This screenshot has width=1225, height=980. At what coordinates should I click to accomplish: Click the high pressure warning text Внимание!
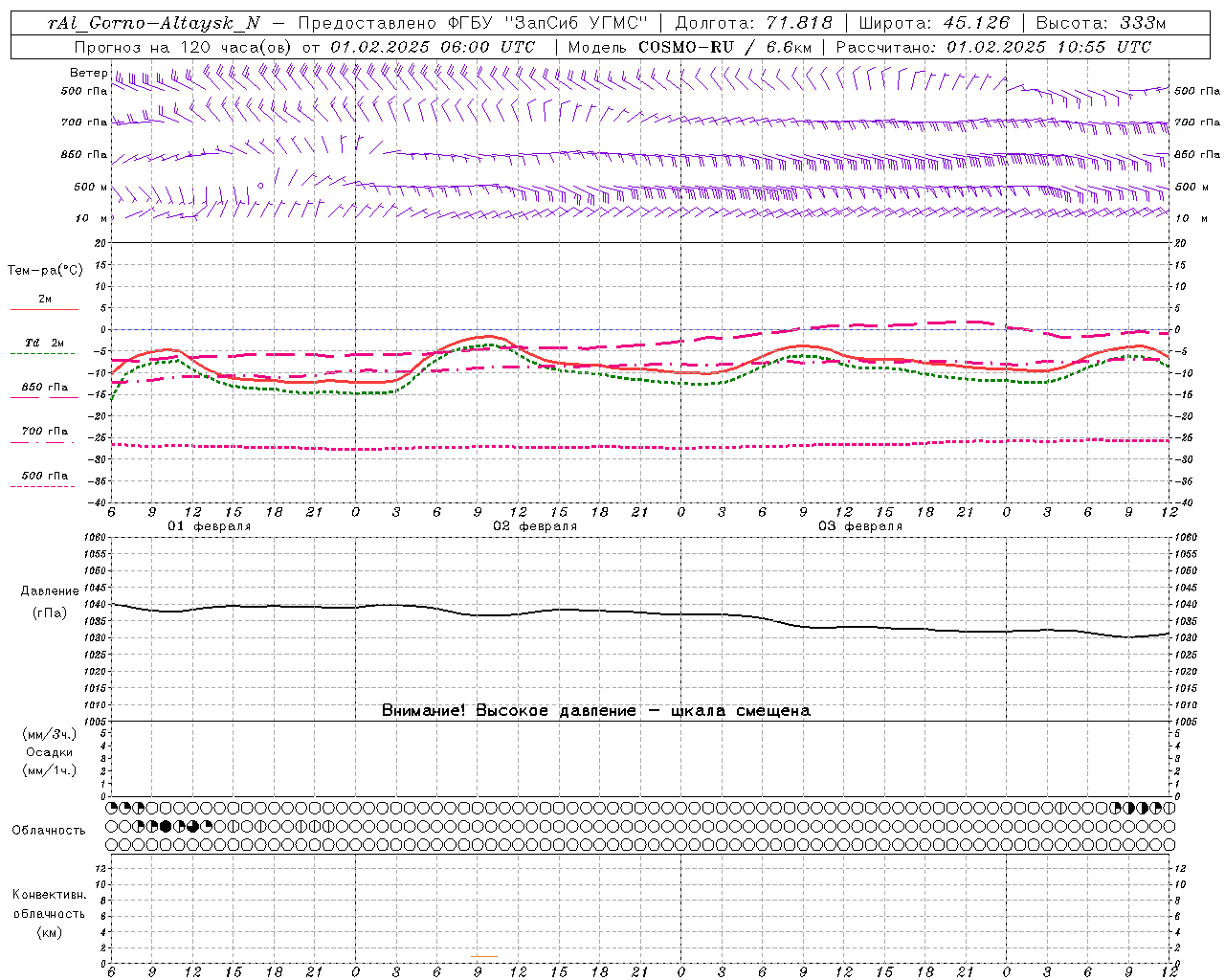pyautogui.click(x=424, y=710)
